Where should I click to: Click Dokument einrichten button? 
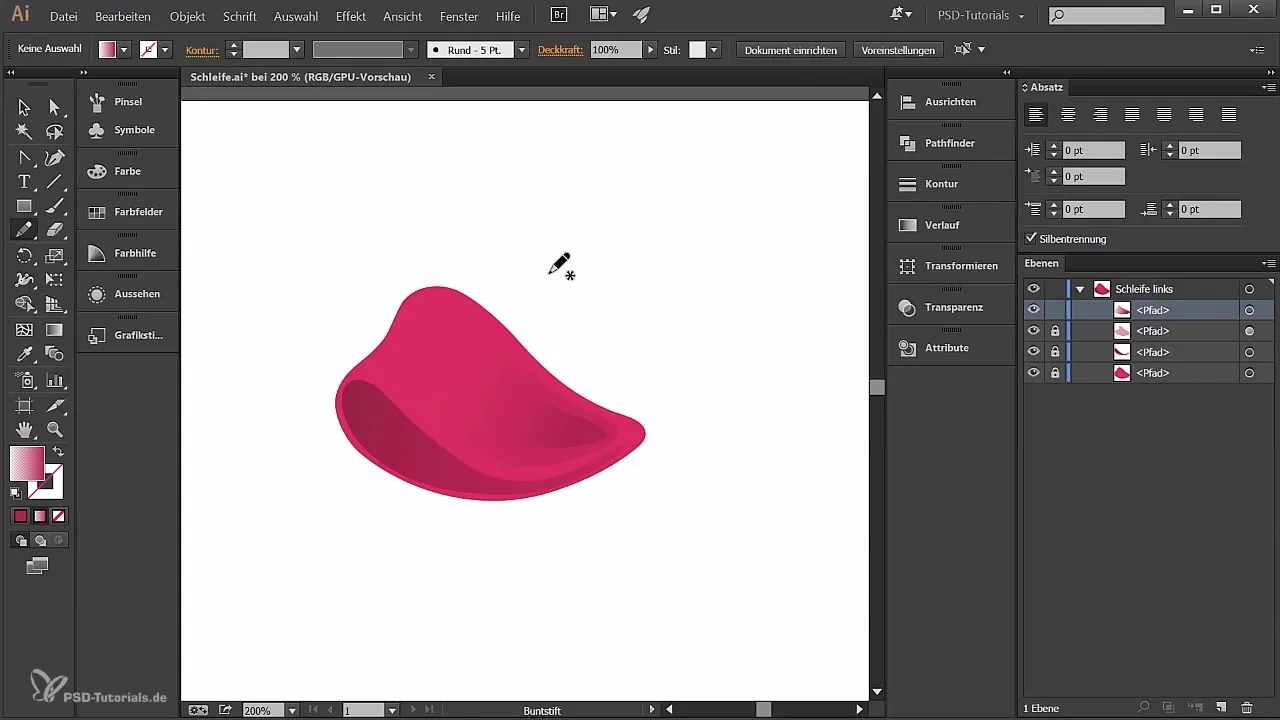click(791, 49)
